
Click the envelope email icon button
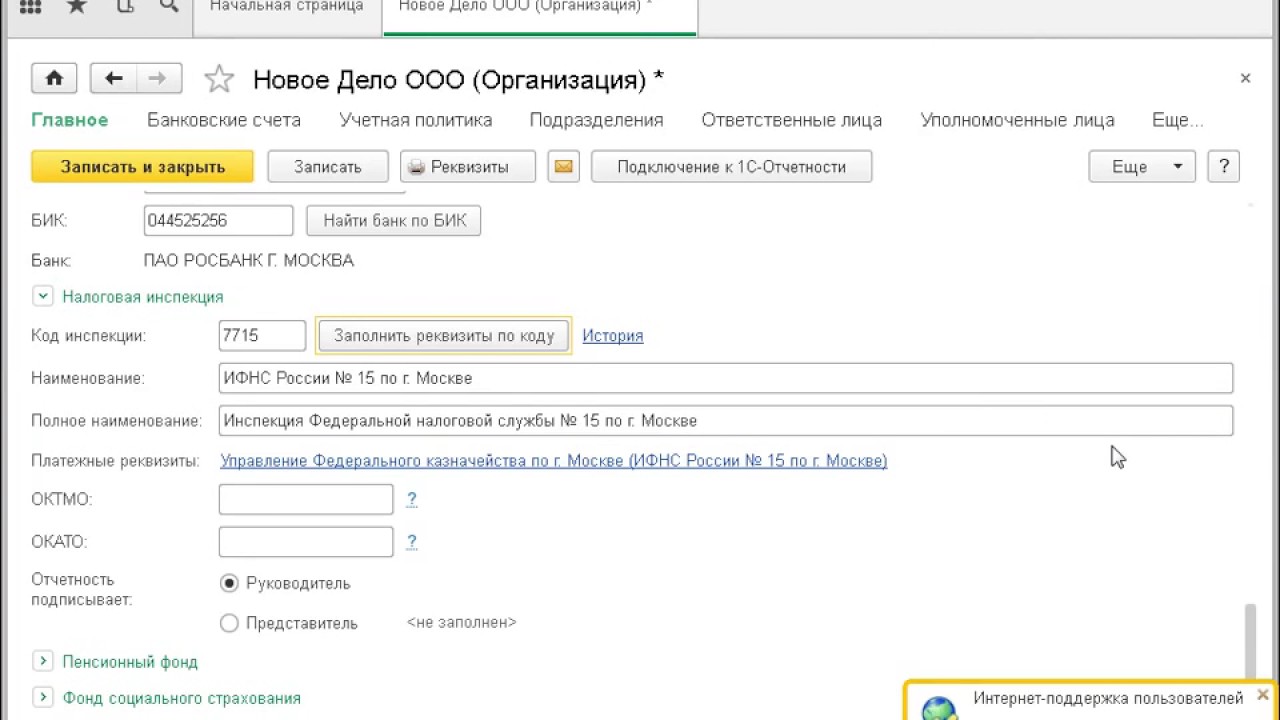[563, 167]
